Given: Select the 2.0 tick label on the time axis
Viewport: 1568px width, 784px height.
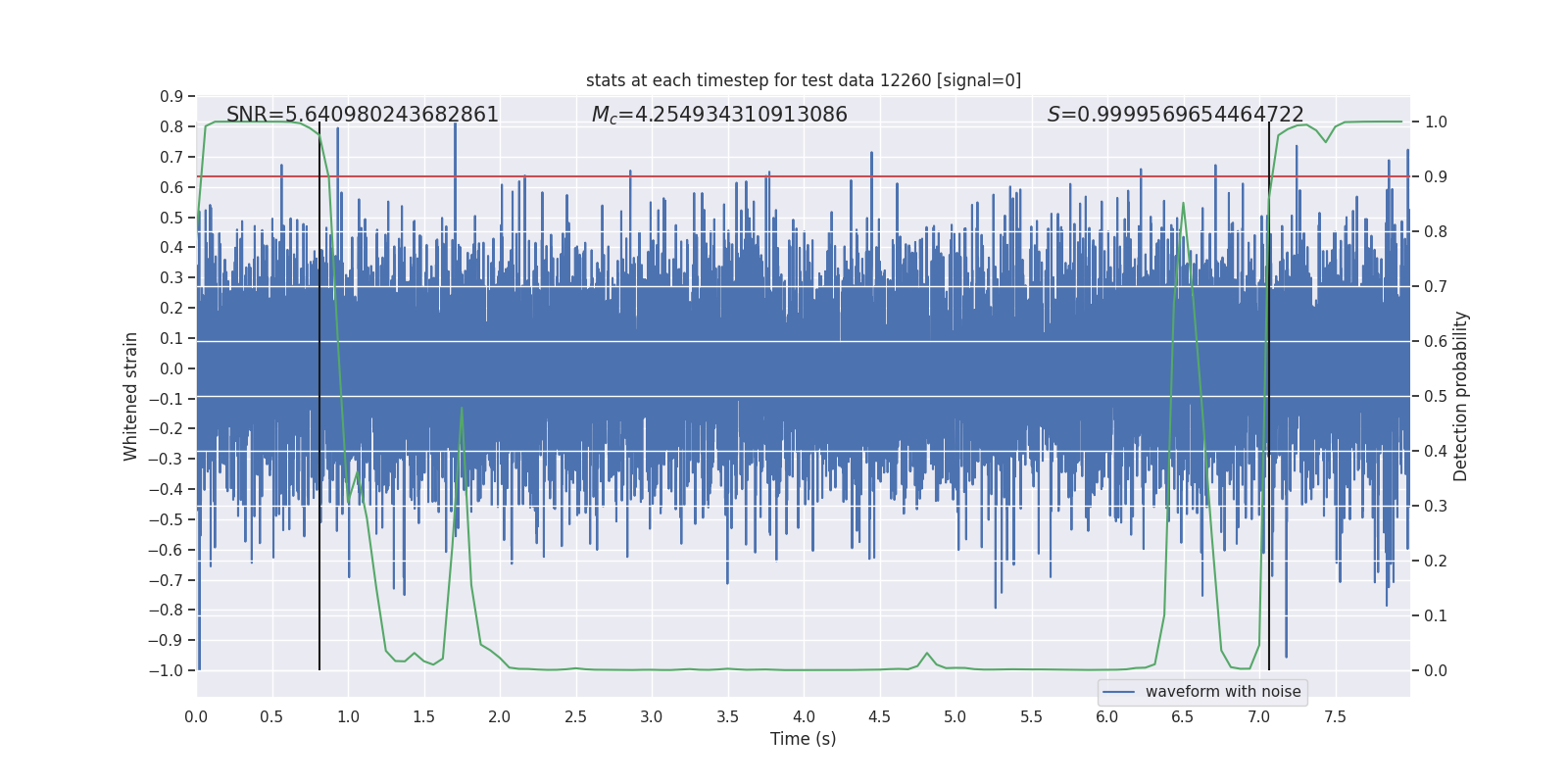Looking at the screenshot, I should pyautogui.click(x=500, y=716).
